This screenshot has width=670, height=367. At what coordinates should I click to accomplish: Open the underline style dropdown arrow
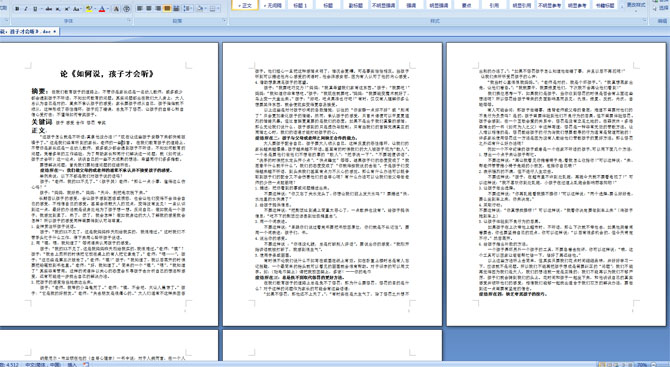click(41, 9)
